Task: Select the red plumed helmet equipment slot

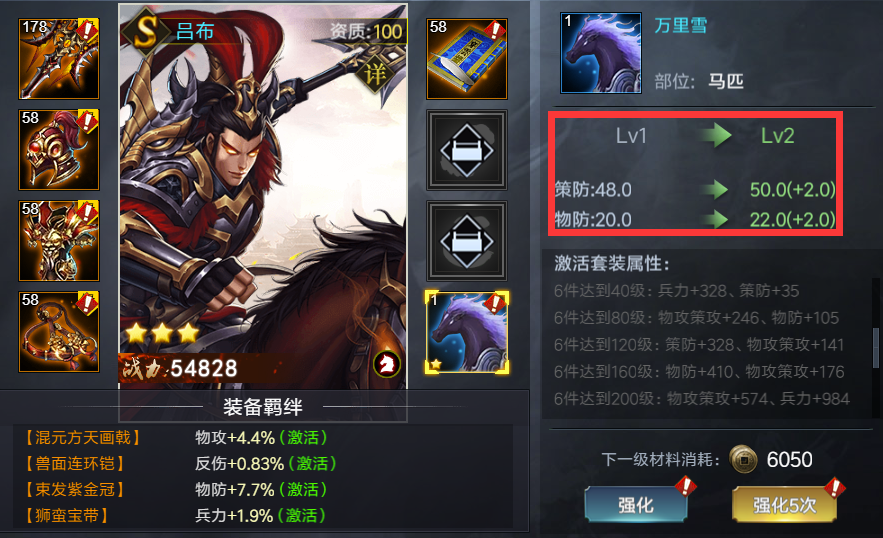Action: [x=59, y=149]
